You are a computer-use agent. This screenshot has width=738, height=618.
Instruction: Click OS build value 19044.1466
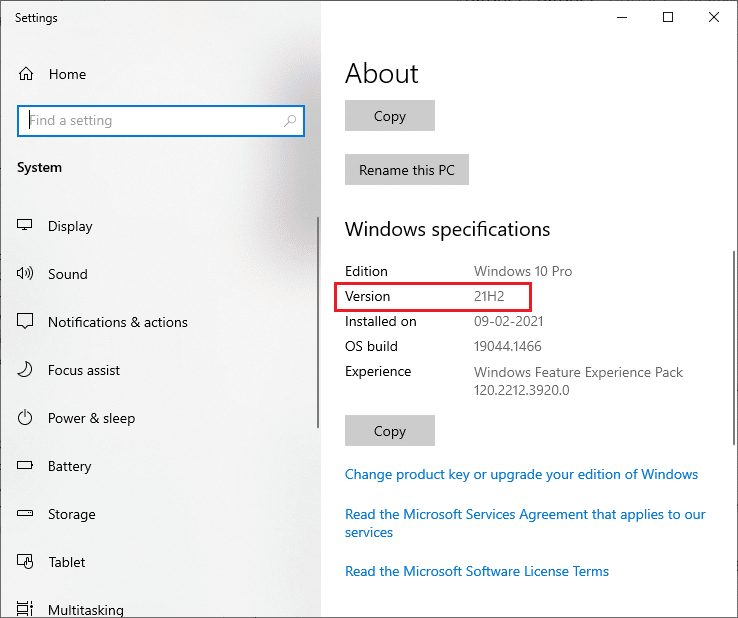tap(507, 346)
